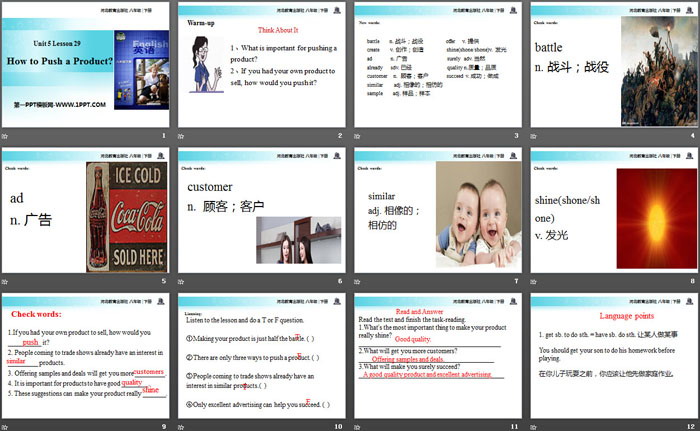Click the slide number 11 label
Image resolution: width=700 pixels, height=431 pixels.
(x=515, y=427)
